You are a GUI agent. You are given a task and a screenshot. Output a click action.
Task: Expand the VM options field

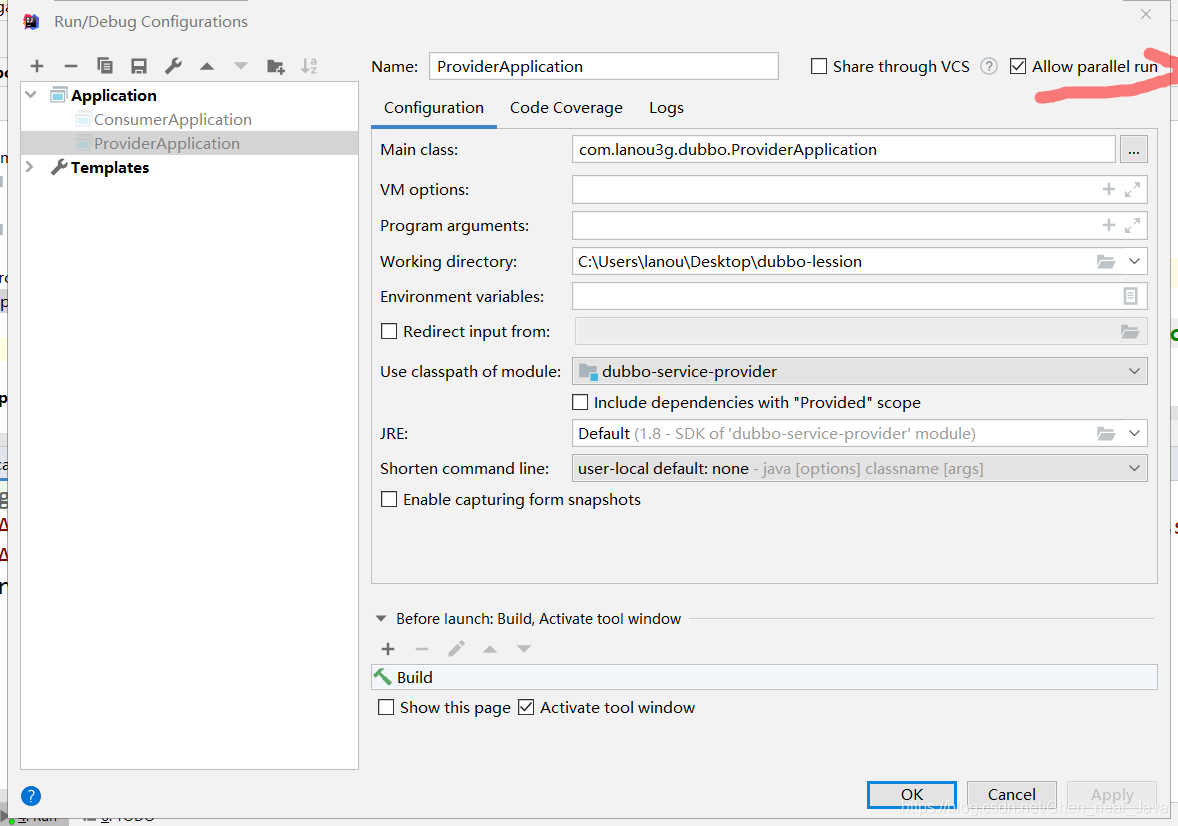pyautogui.click(x=1132, y=189)
